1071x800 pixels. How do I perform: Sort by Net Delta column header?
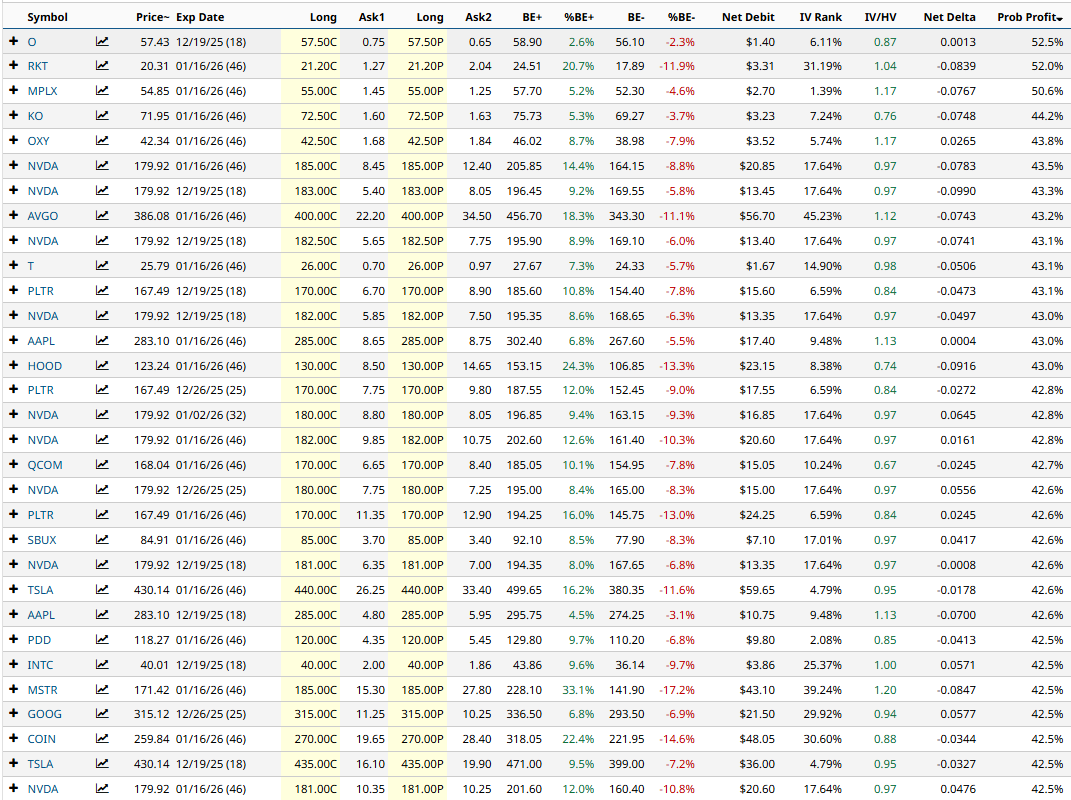[949, 17]
